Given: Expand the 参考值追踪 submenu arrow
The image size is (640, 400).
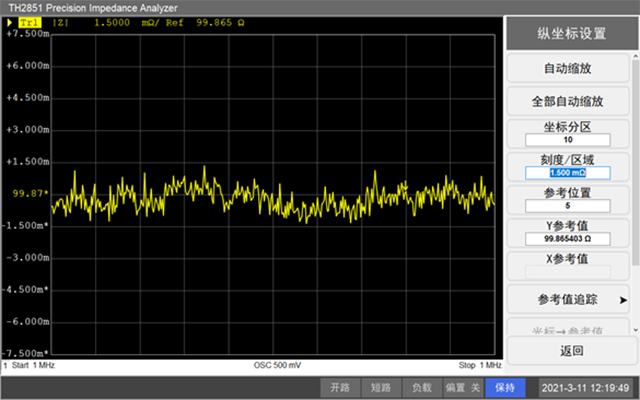Looking at the screenshot, I should [x=622, y=300].
